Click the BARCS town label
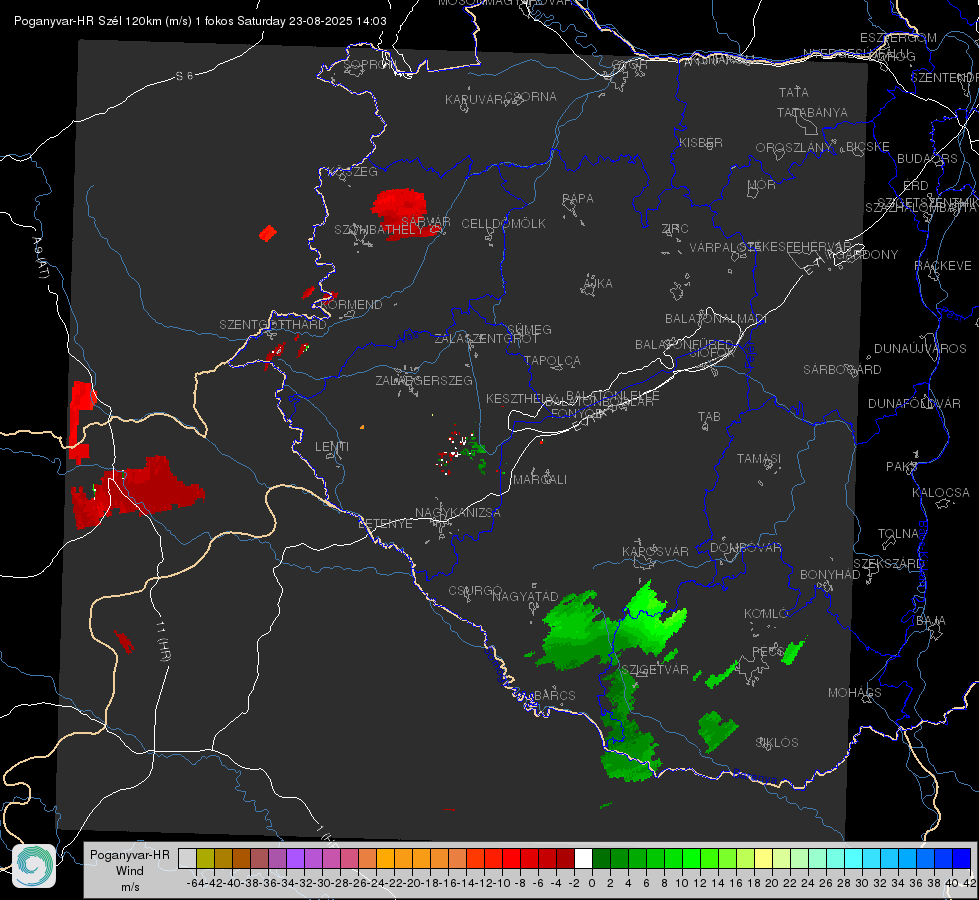This screenshot has width=979, height=900. coord(555,695)
